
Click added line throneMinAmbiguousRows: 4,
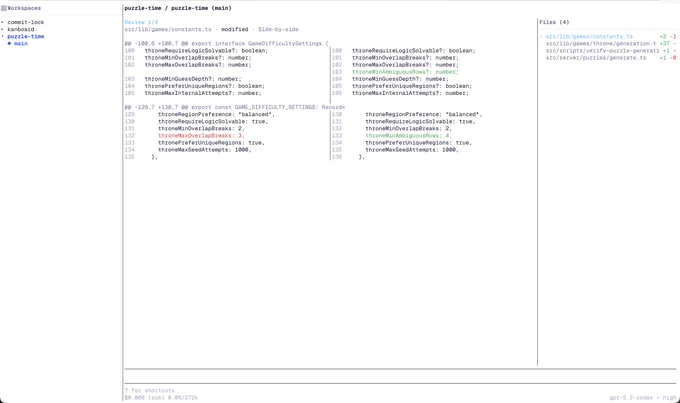408,135
